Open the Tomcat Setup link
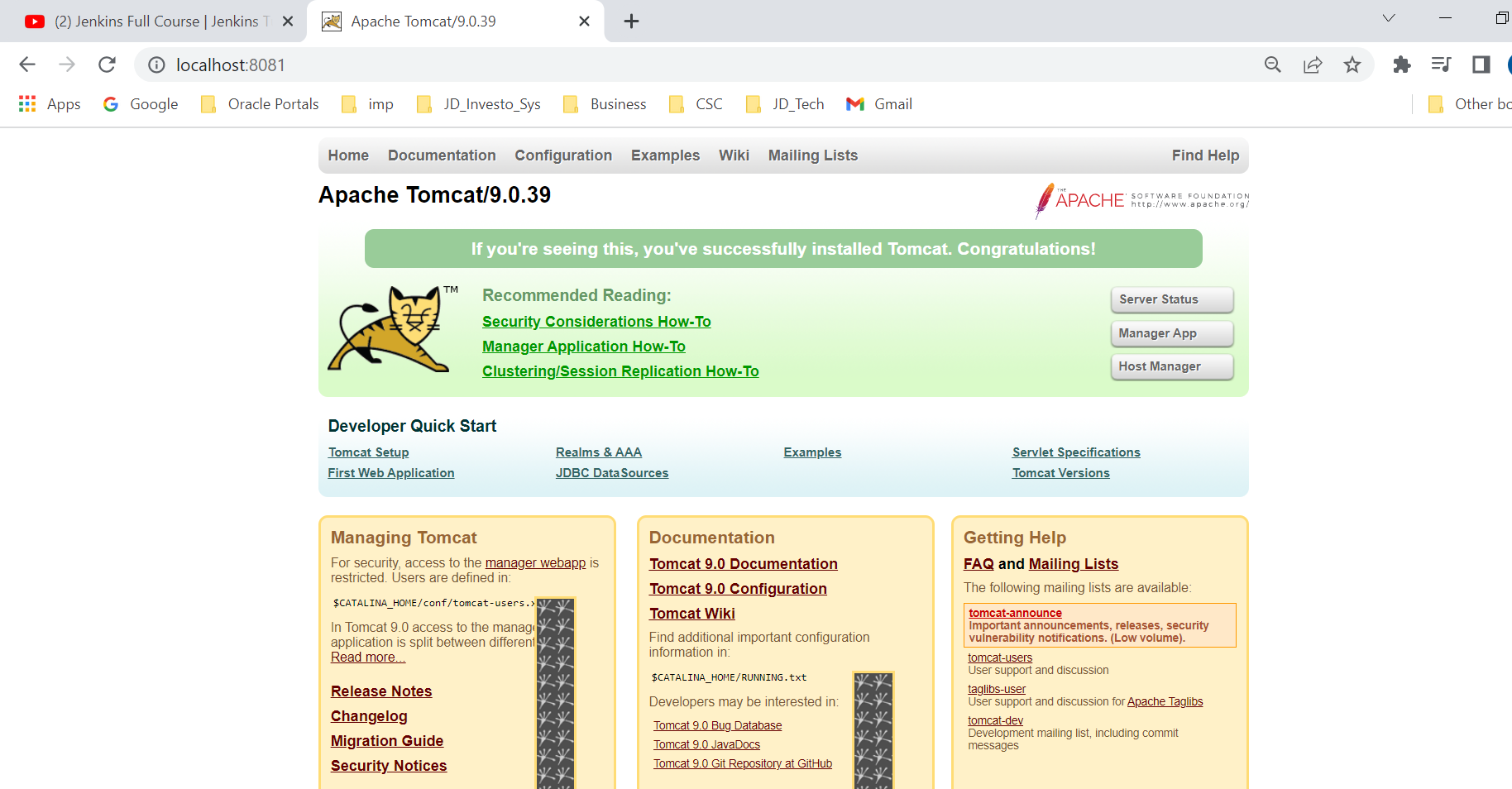The width and height of the screenshot is (1512, 789). click(368, 452)
